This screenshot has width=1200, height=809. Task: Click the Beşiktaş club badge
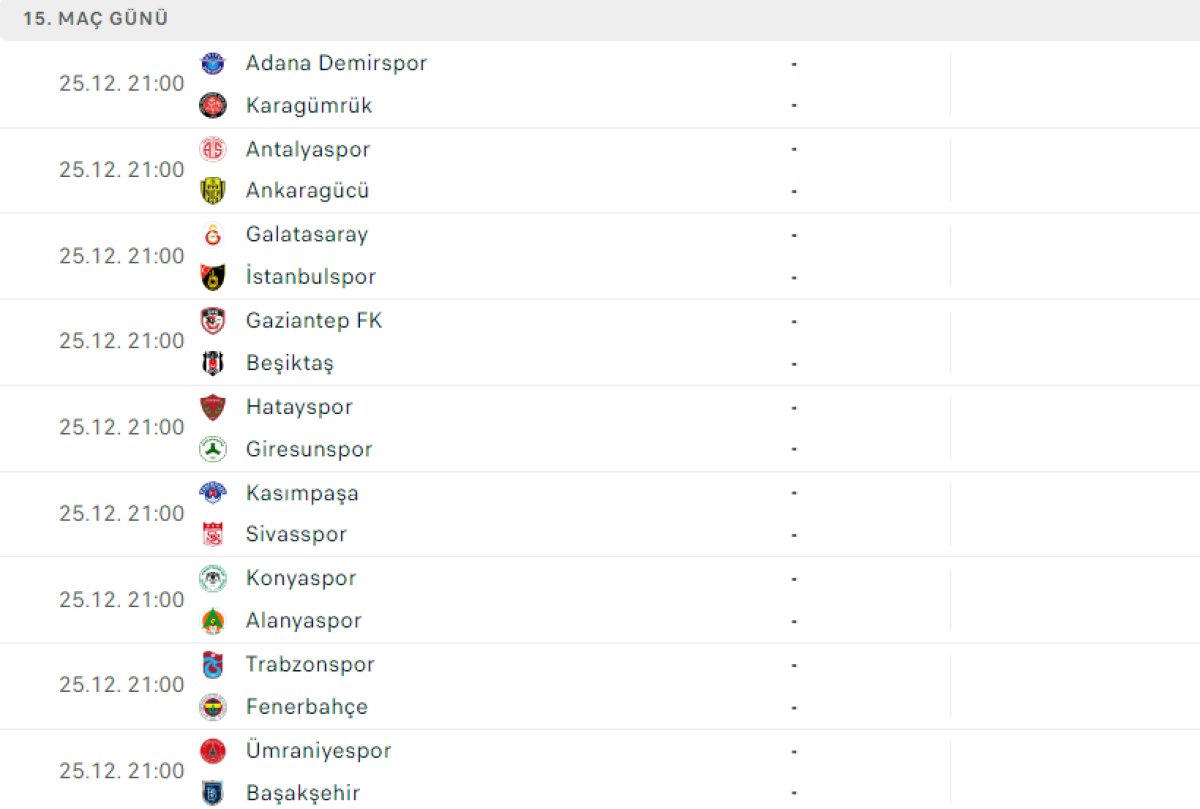coord(213,362)
